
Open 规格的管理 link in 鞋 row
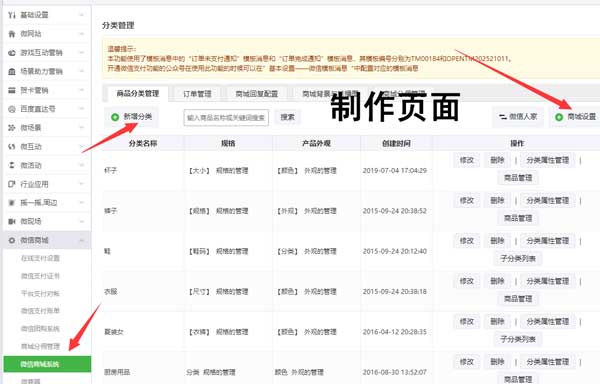click(232, 251)
